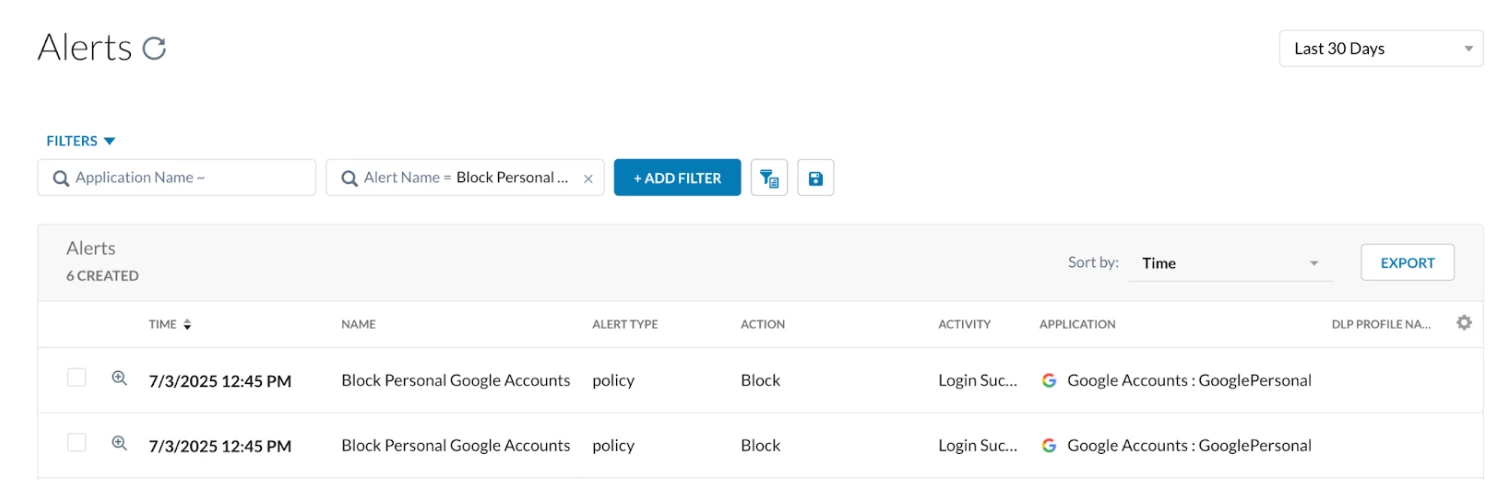Click the ACTION column header
The width and height of the screenshot is (1510, 504).
click(x=763, y=324)
